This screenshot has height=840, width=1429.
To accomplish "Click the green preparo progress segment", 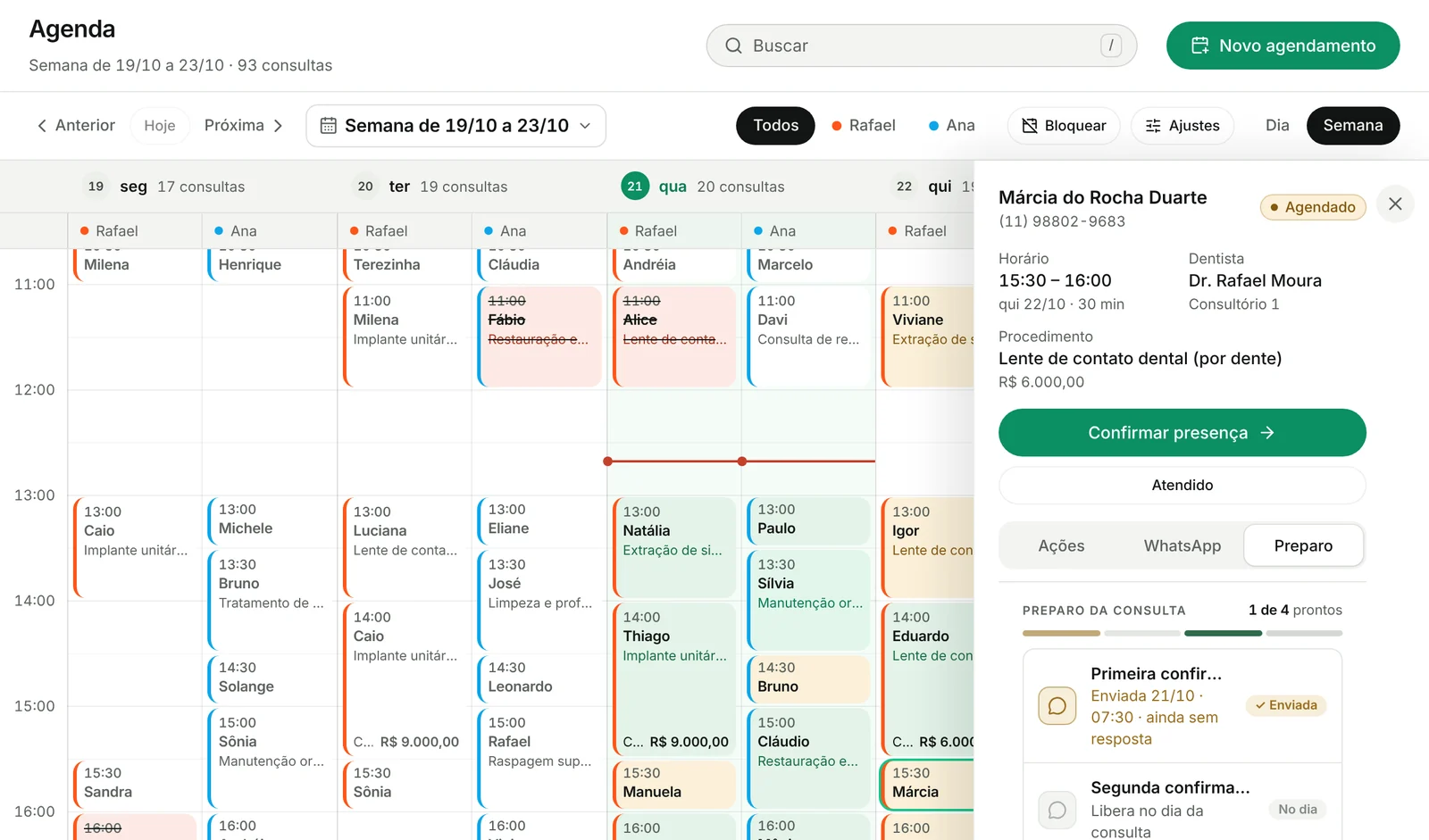I will pyautogui.click(x=1223, y=633).
